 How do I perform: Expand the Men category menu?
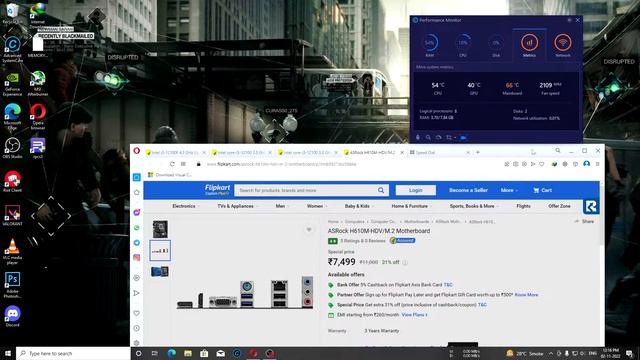pyautogui.click(x=282, y=206)
